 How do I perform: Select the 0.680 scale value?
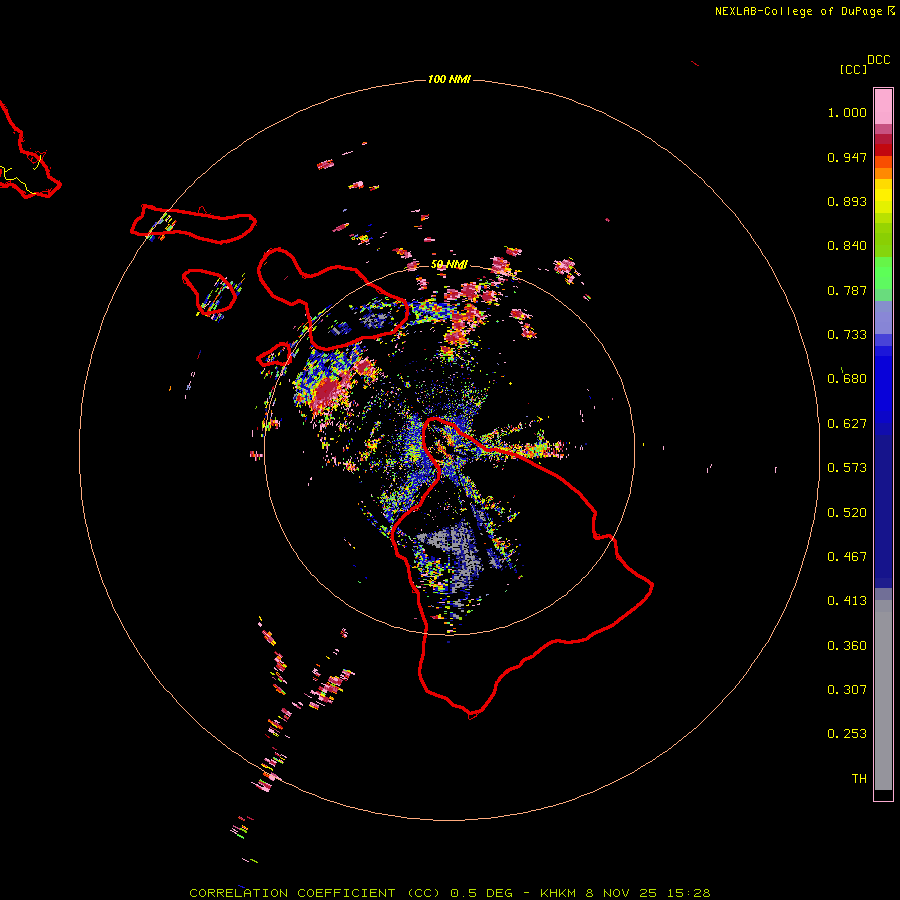[847, 379]
